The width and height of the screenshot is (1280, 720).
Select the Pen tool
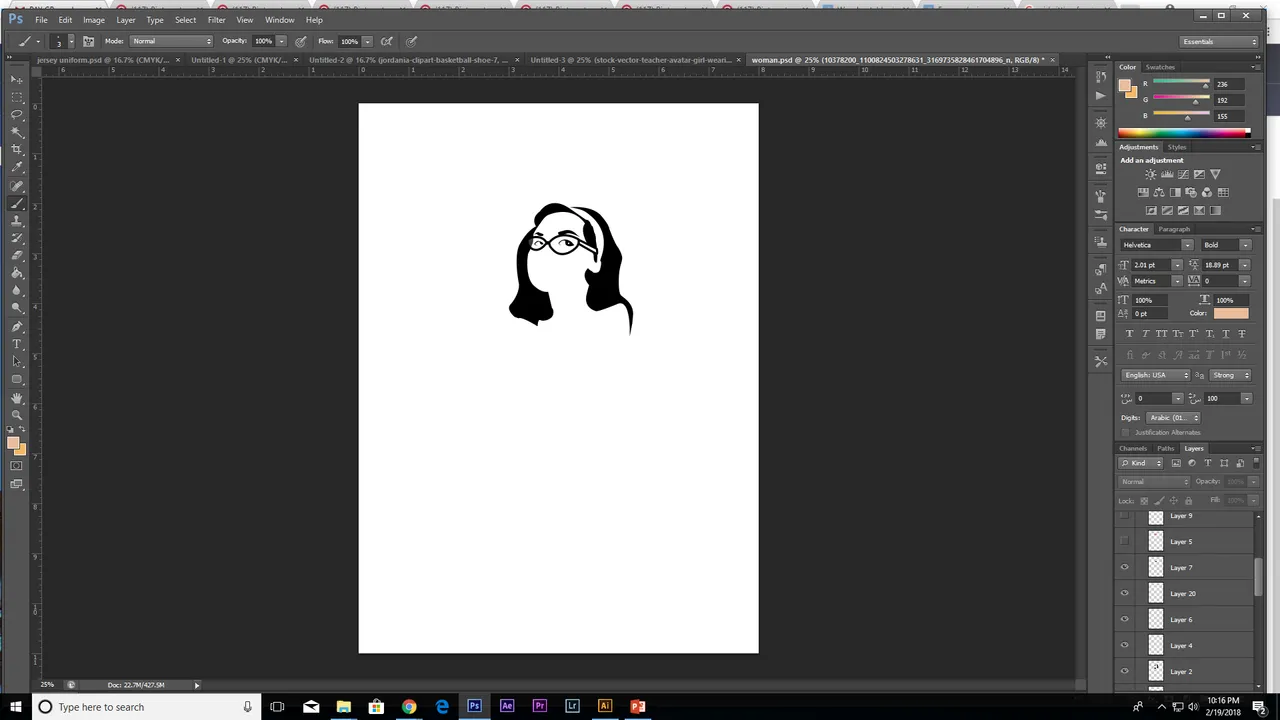point(17,327)
